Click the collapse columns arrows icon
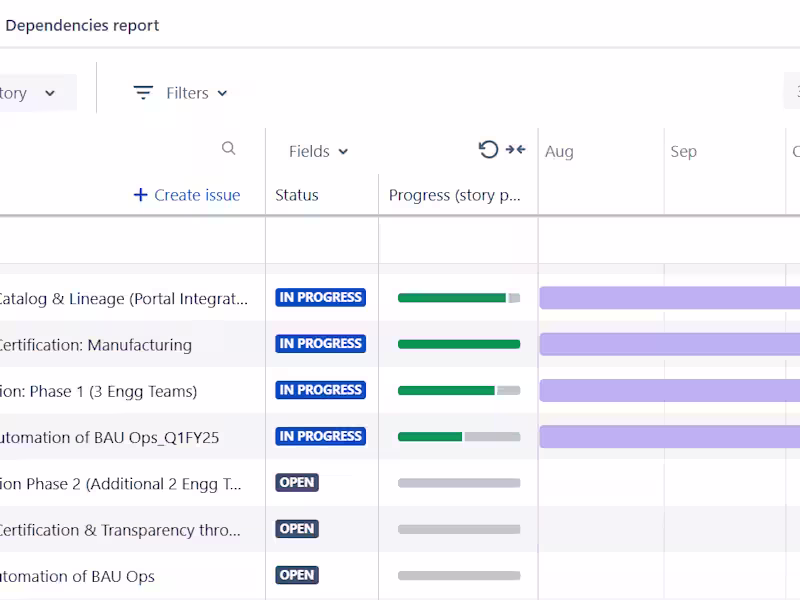Image resolution: width=800 pixels, height=600 pixels. pos(515,150)
